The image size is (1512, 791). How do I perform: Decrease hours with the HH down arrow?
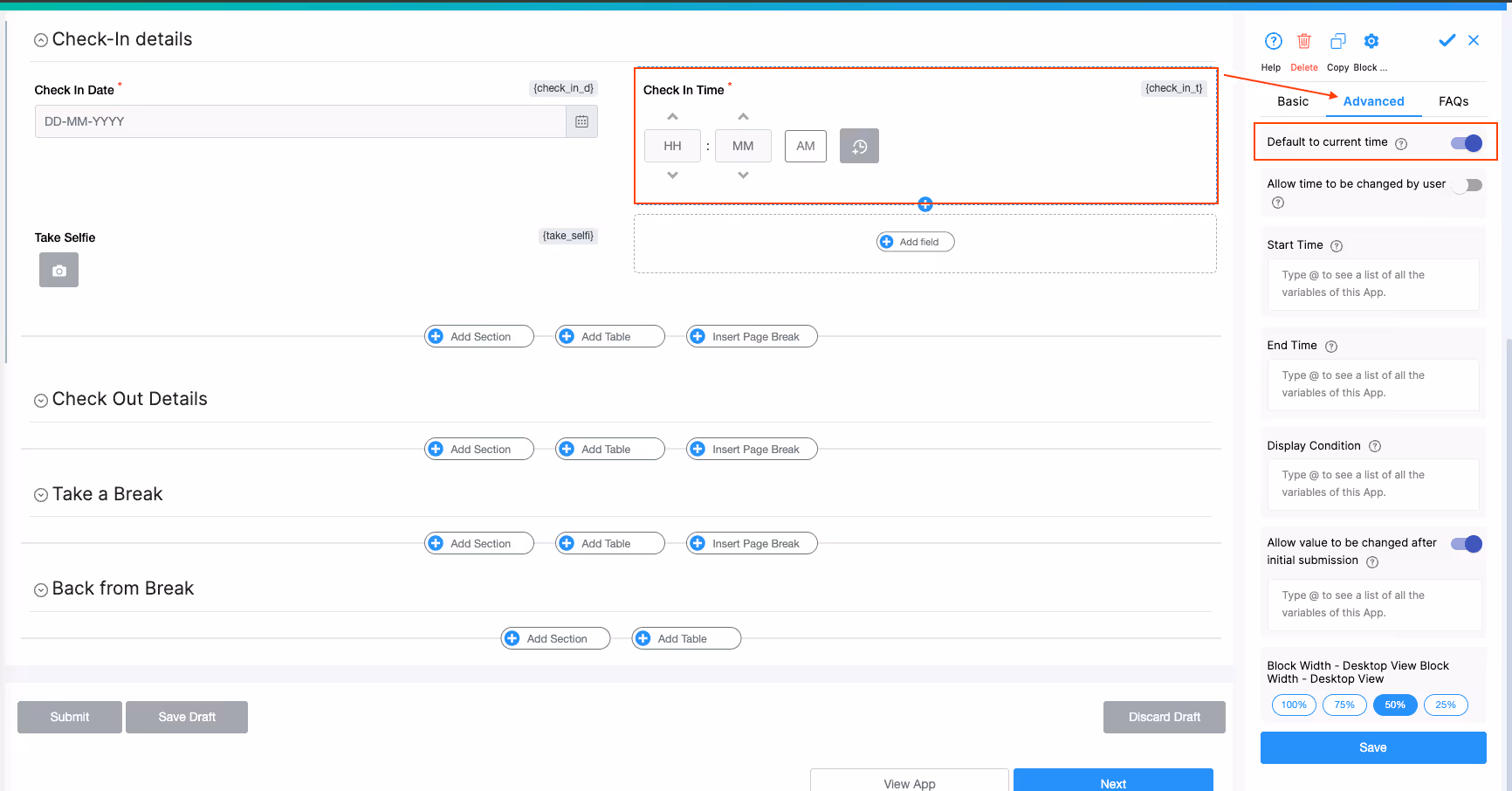coord(672,175)
